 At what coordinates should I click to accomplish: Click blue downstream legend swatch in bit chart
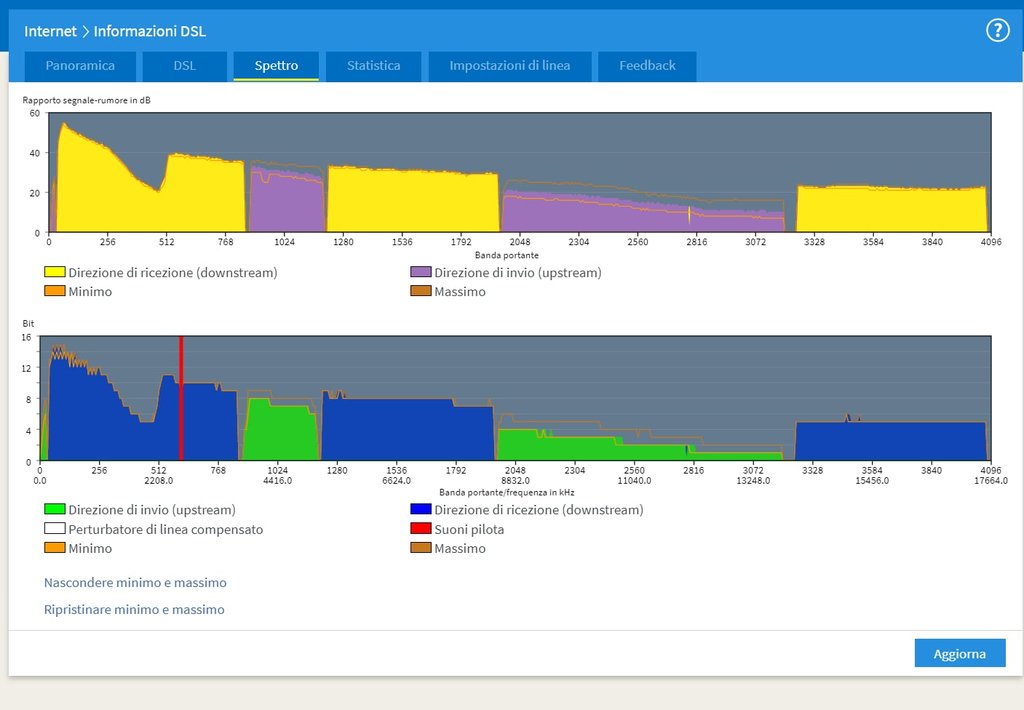(420, 510)
